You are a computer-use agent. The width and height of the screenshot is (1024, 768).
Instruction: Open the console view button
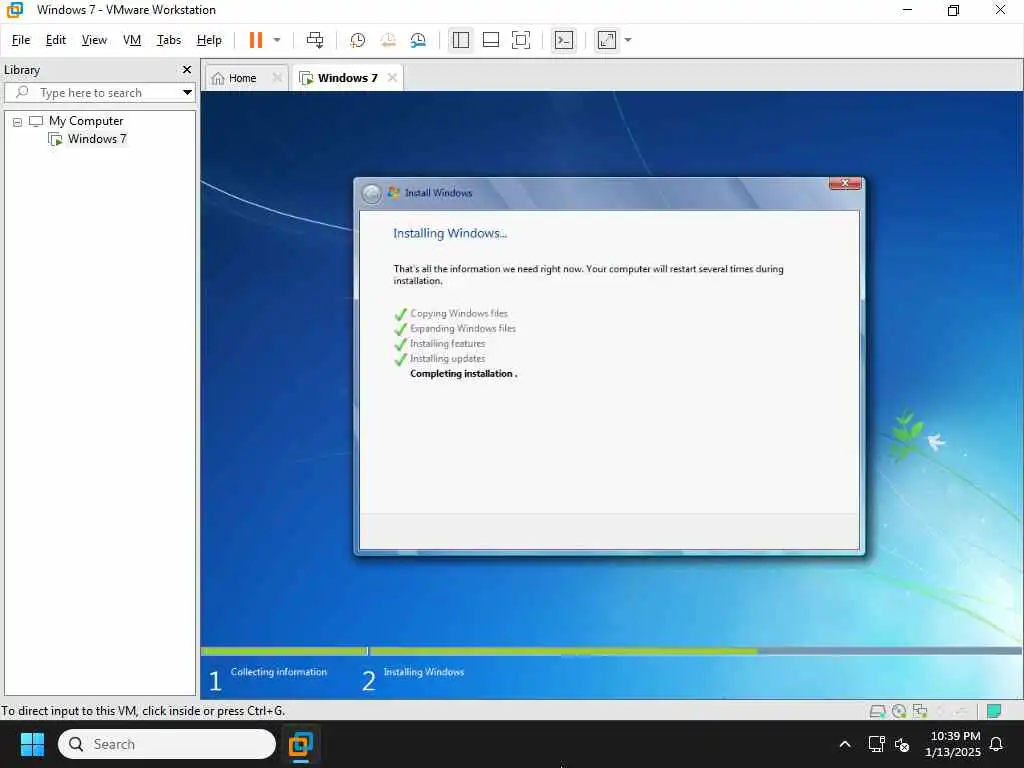(x=564, y=40)
